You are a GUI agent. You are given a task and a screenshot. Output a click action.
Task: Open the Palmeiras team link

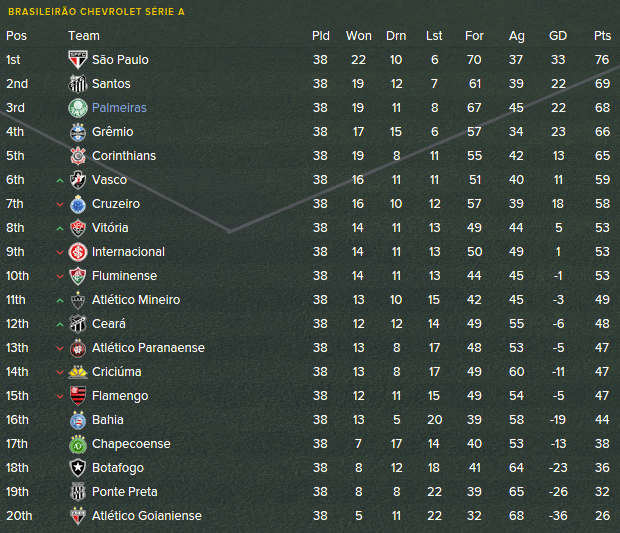(x=119, y=108)
